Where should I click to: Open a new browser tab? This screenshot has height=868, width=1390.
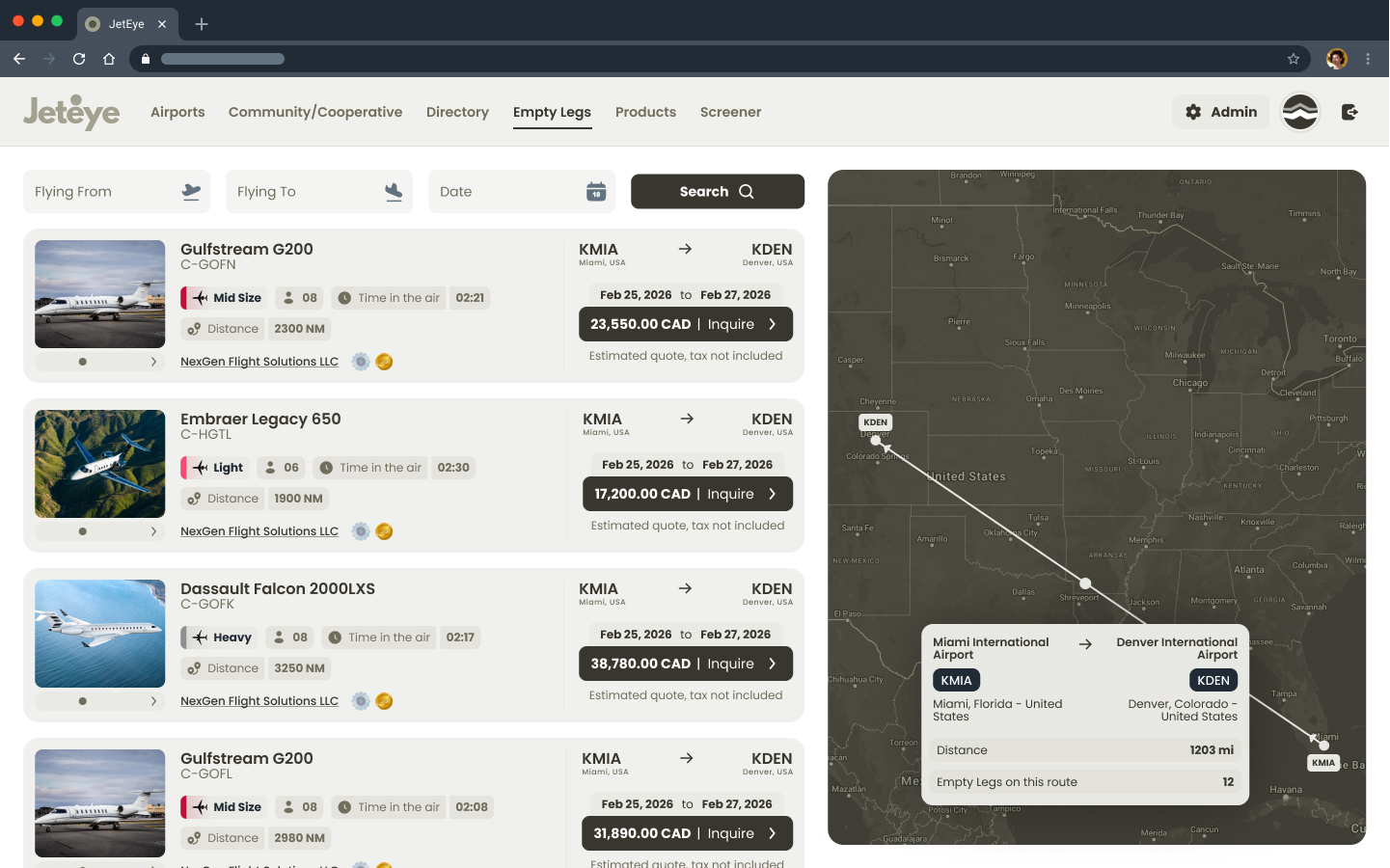202,24
